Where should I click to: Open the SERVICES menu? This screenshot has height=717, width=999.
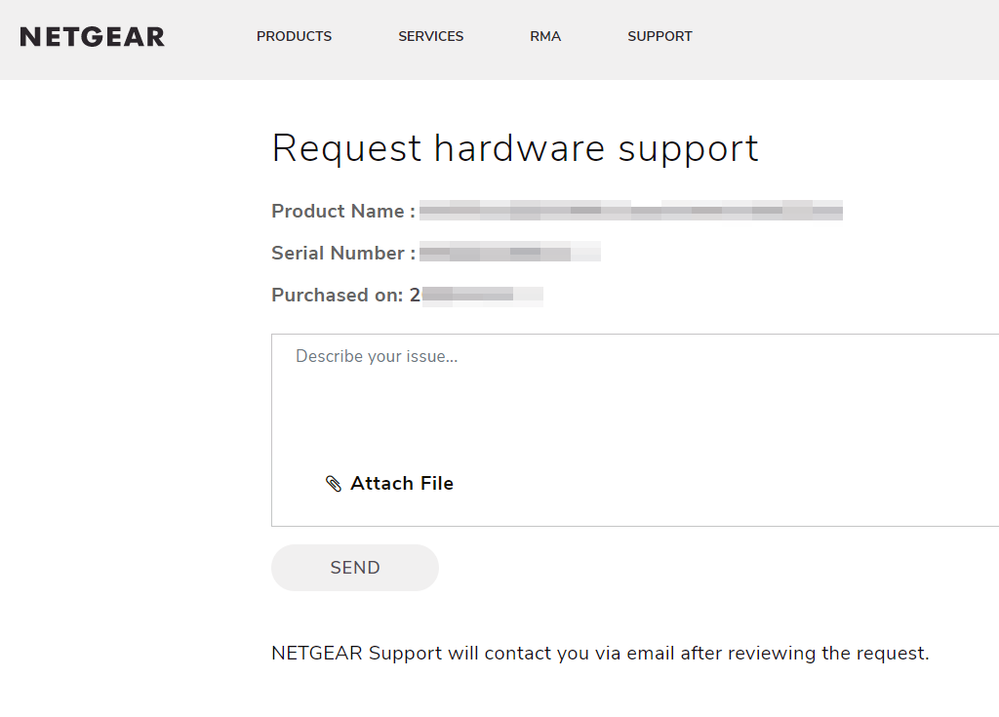(x=431, y=36)
